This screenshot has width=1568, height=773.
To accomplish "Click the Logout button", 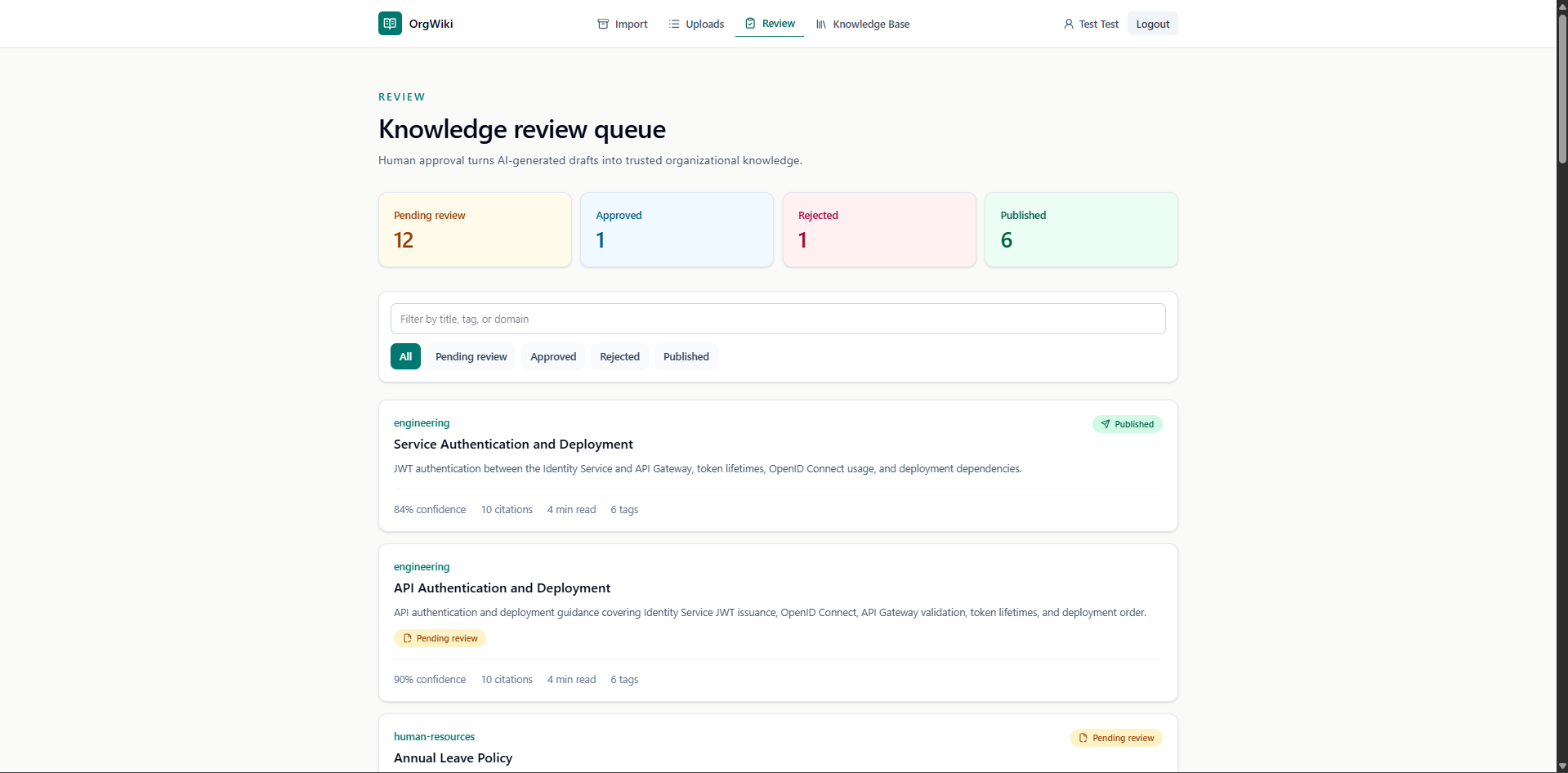I will click(1153, 24).
